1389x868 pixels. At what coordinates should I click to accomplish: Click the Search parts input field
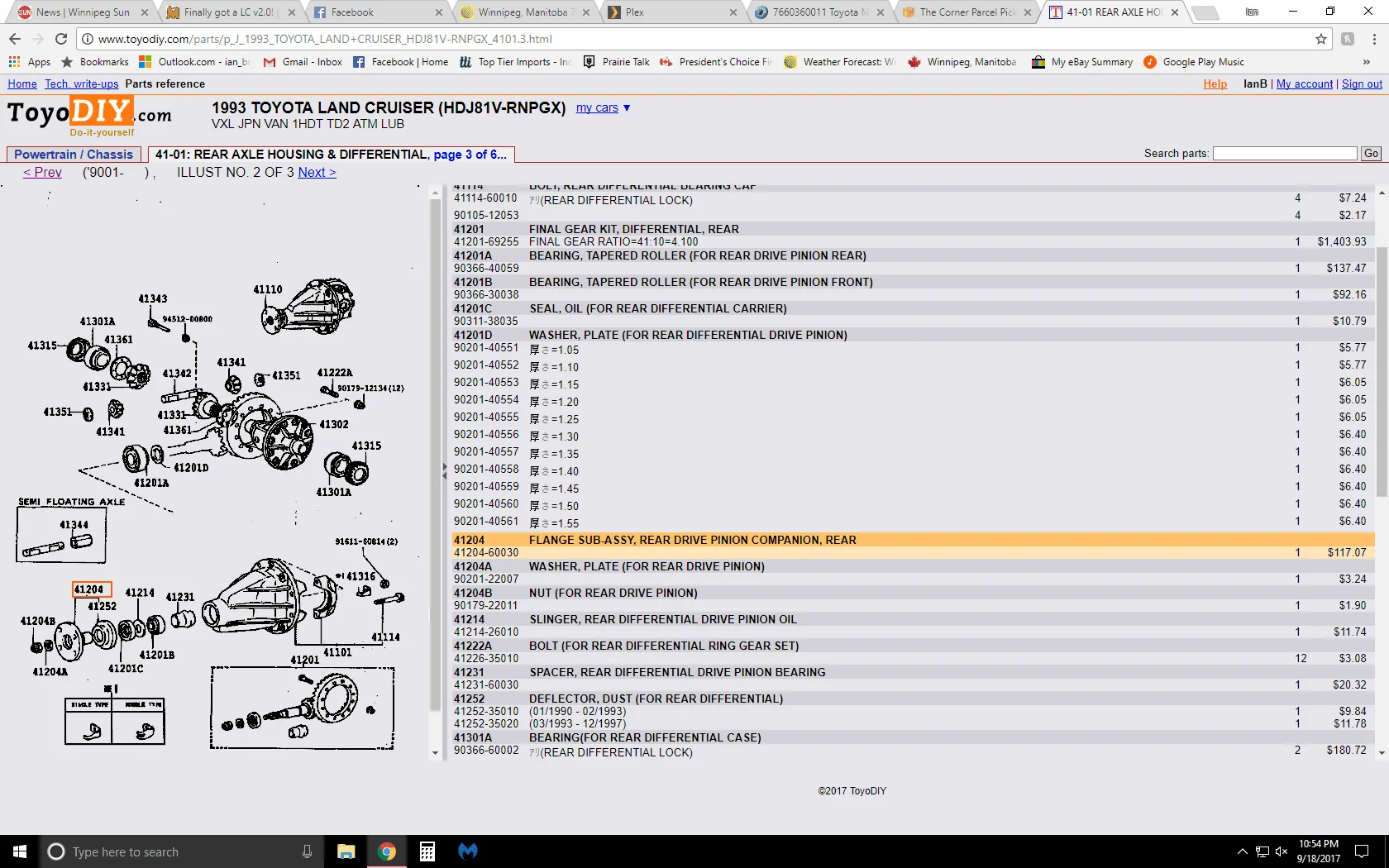tap(1285, 154)
